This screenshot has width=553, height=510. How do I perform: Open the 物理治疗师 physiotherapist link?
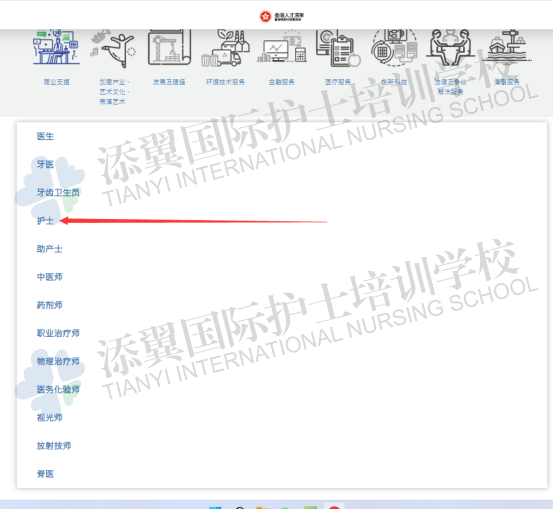(x=58, y=361)
